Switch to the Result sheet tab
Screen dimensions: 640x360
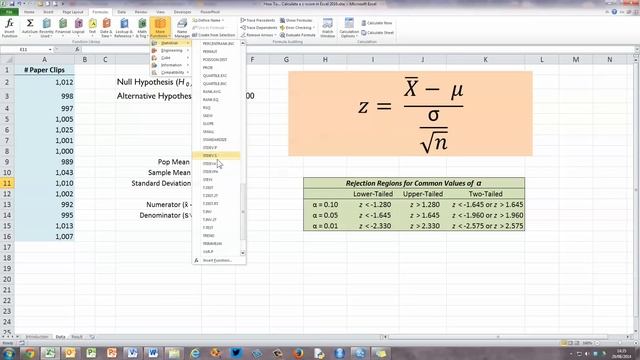(x=77, y=337)
